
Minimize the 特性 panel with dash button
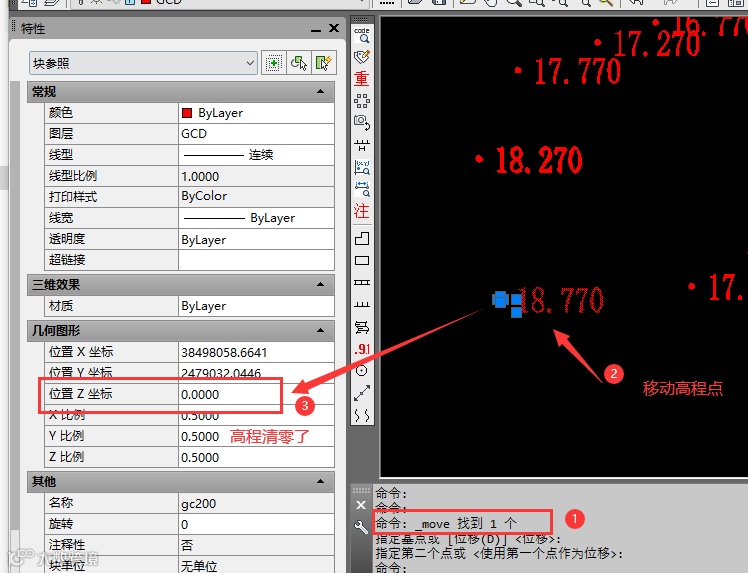(315, 31)
